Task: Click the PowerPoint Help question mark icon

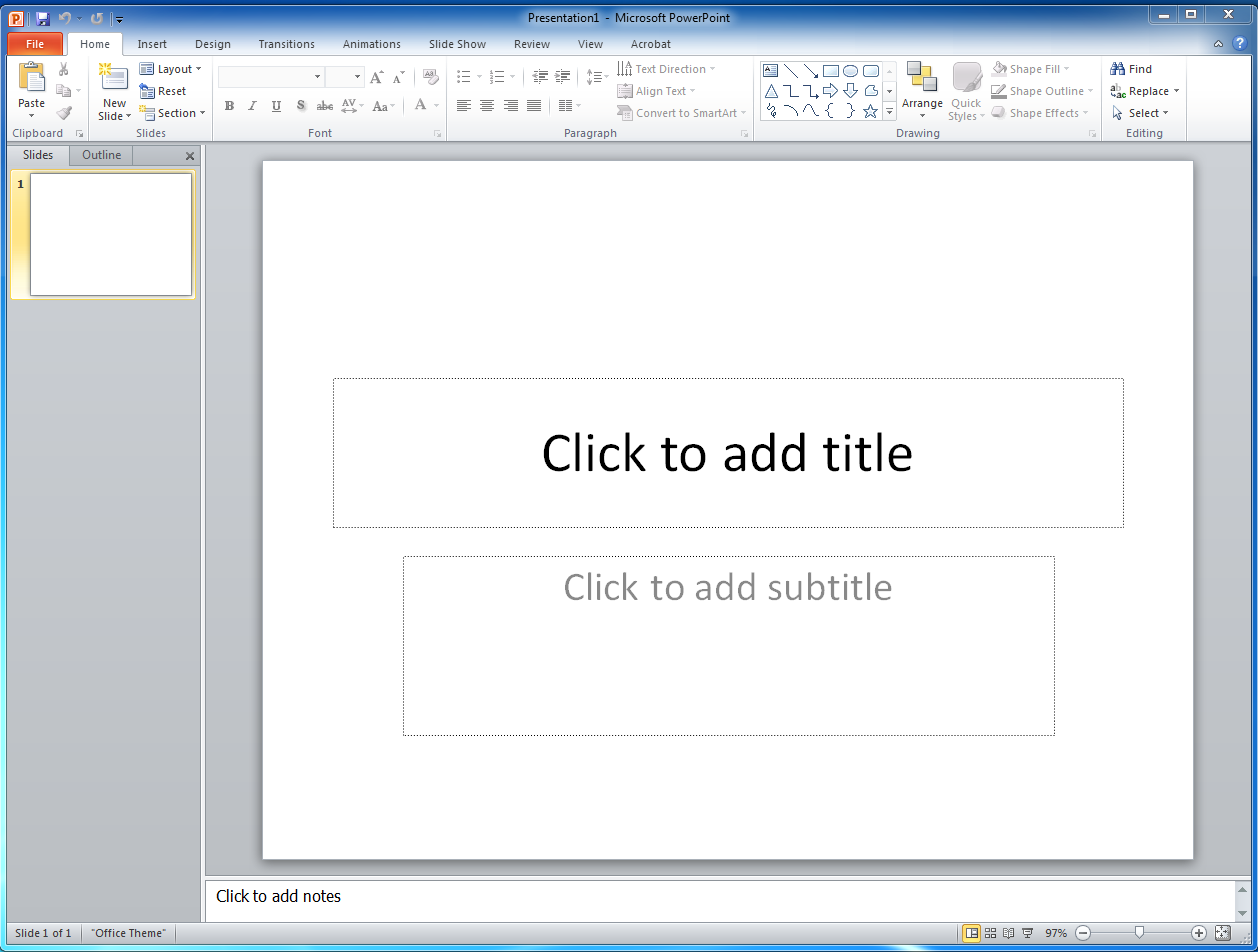Action: coord(1240,44)
